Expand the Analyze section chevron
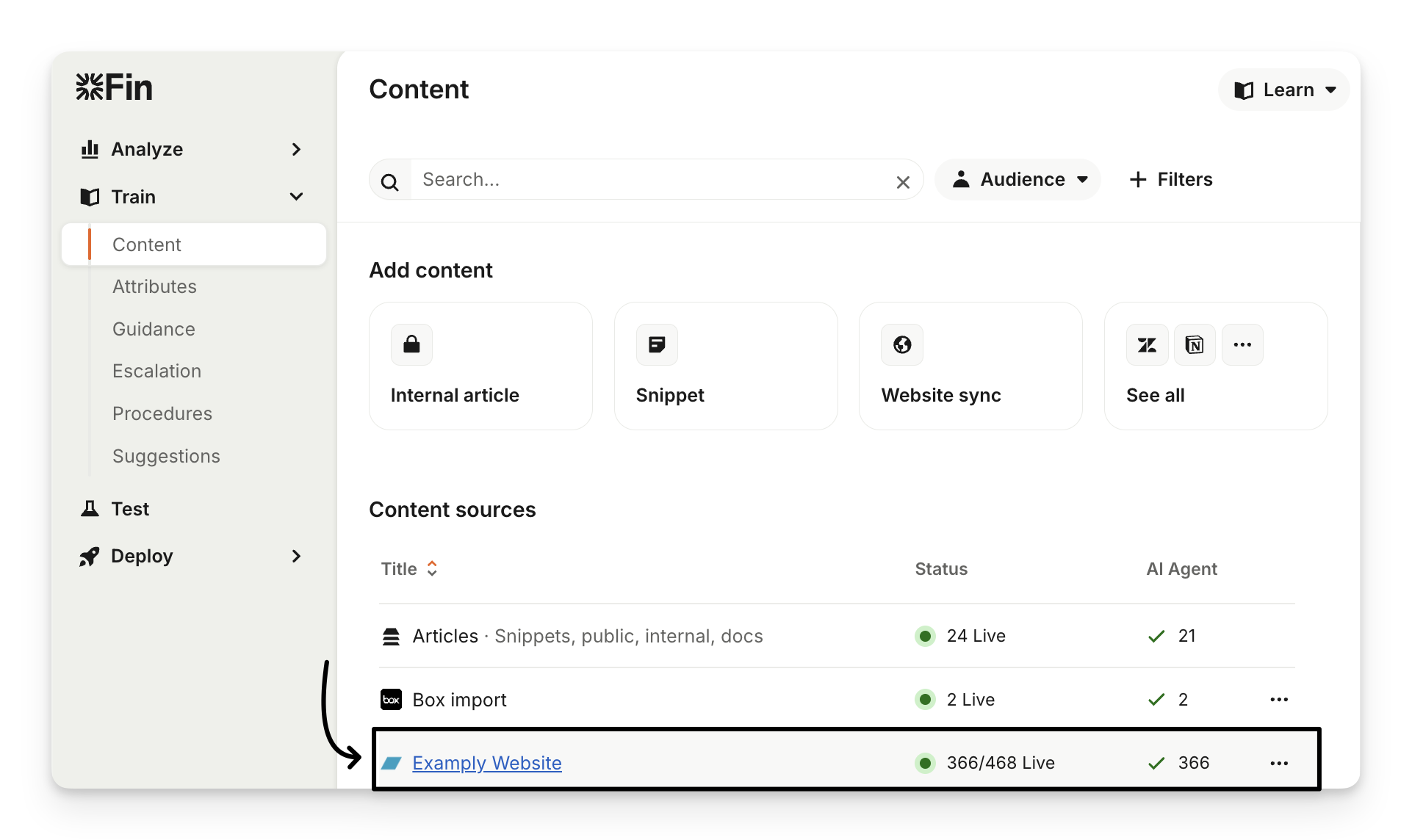1412x840 pixels. pyautogui.click(x=296, y=150)
